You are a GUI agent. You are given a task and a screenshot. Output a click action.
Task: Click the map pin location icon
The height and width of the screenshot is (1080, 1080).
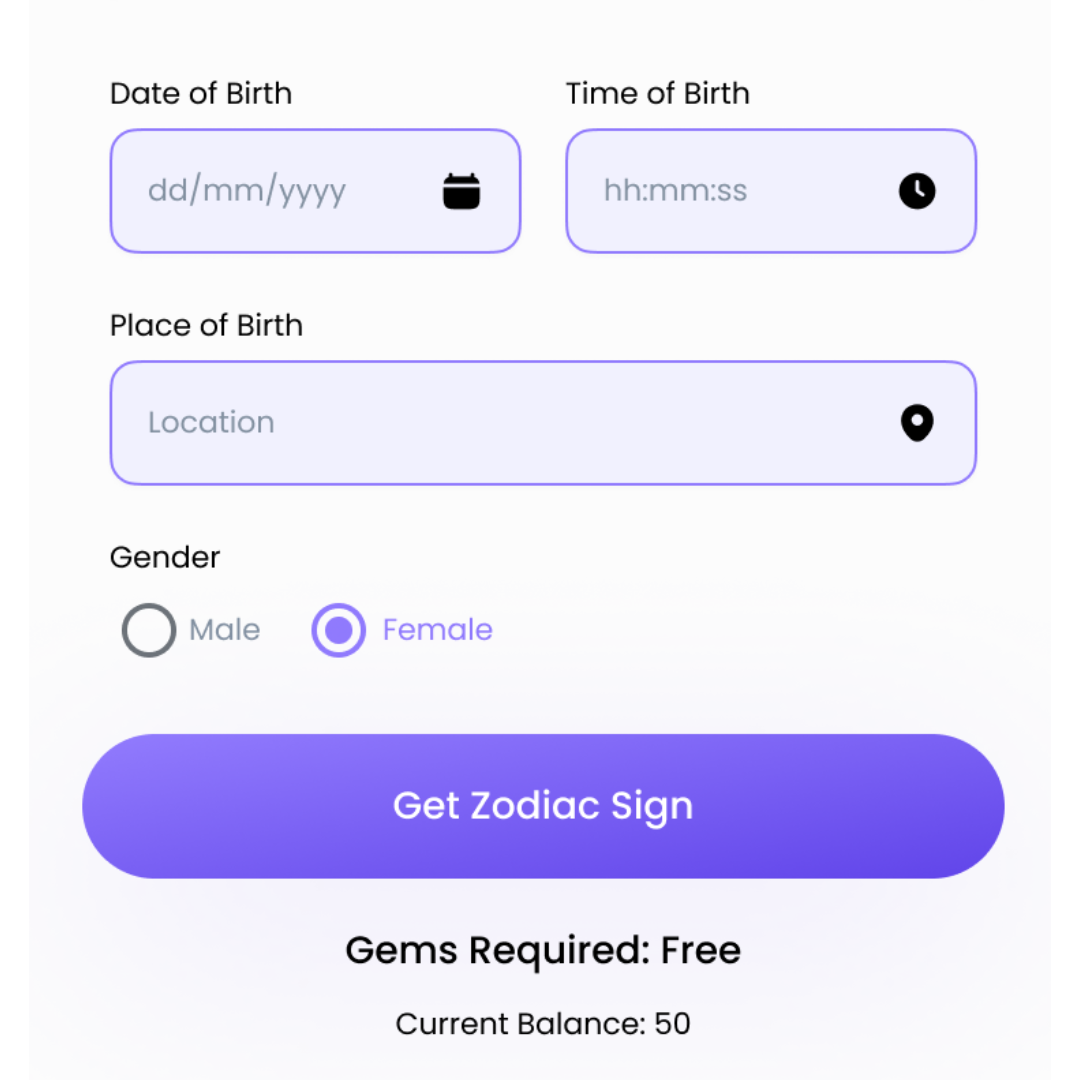[x=916, y=423]
